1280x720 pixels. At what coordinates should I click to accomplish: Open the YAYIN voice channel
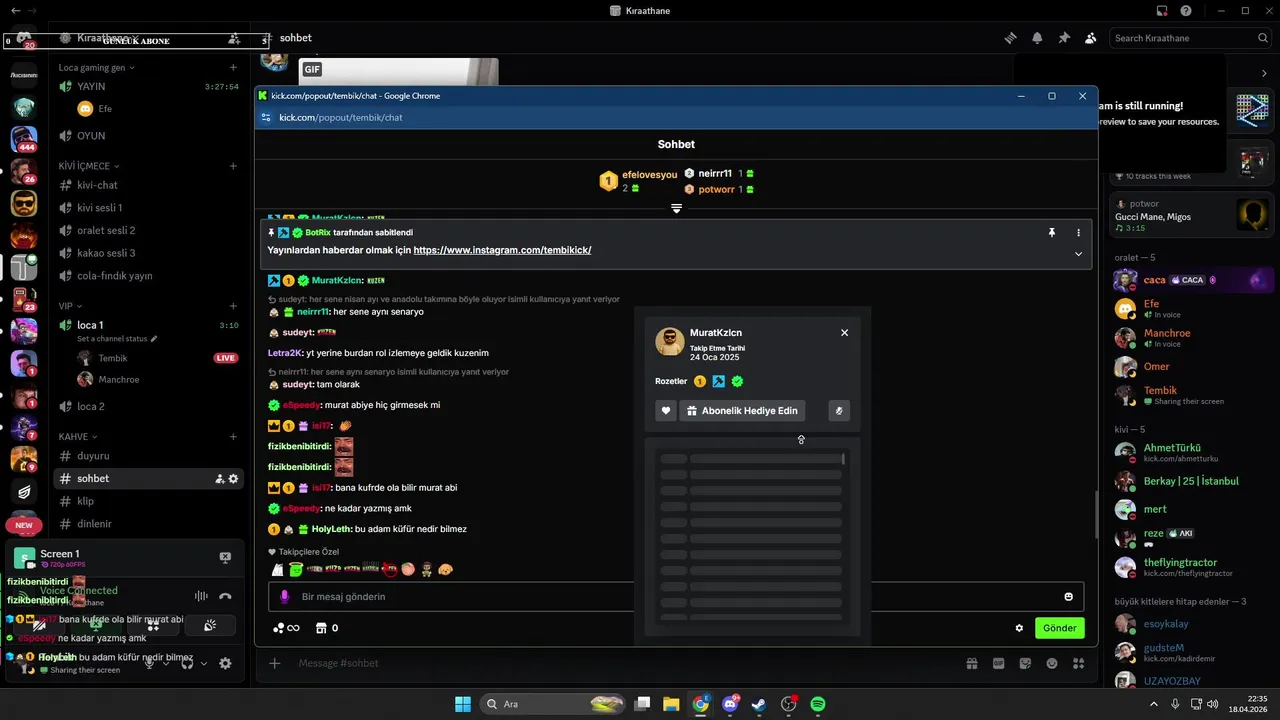point(91,87)
